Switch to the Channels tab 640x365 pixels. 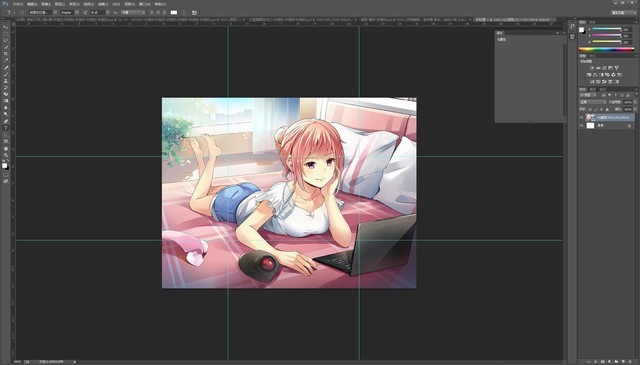pos(593,89)
